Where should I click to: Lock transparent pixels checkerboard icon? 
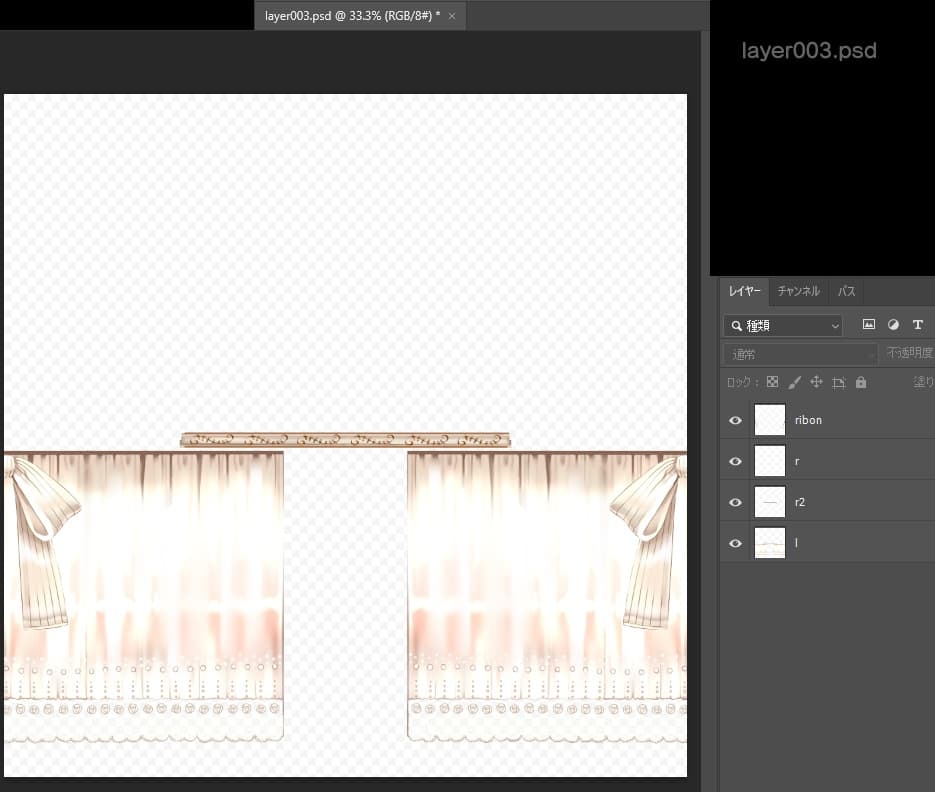pos(772,382)
